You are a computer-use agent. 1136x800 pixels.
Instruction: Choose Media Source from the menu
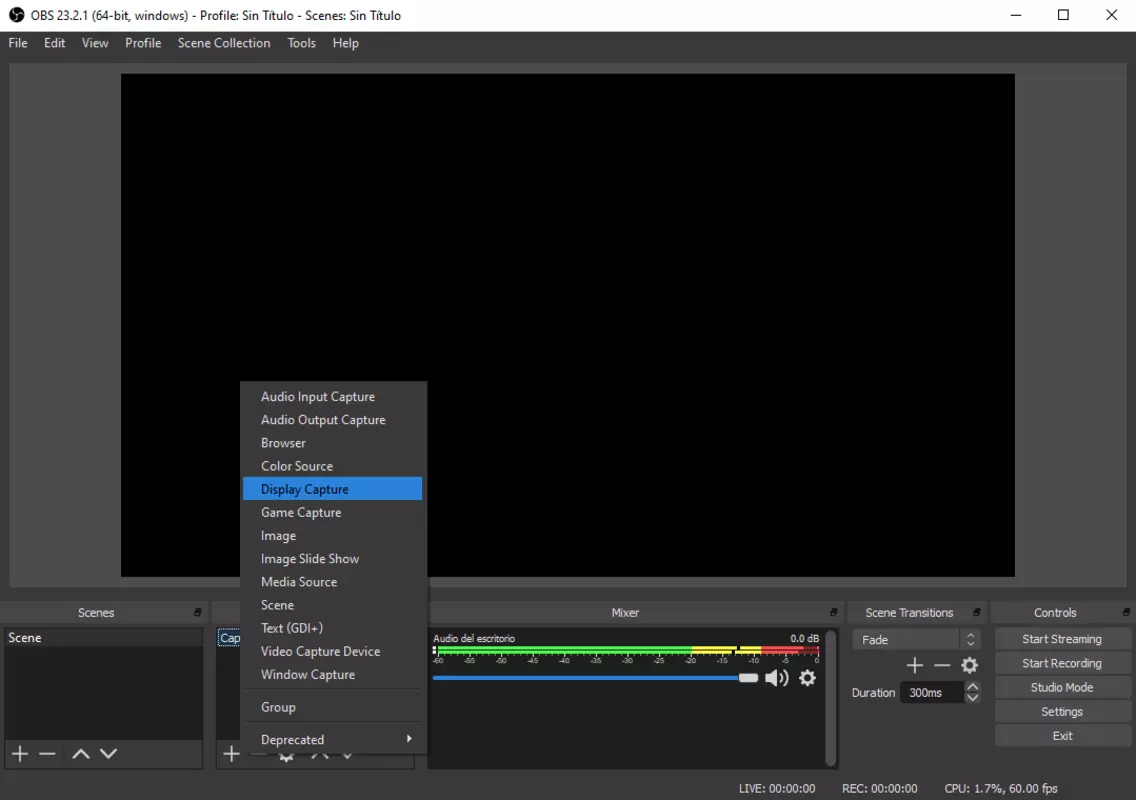click(x=333, y=582)
